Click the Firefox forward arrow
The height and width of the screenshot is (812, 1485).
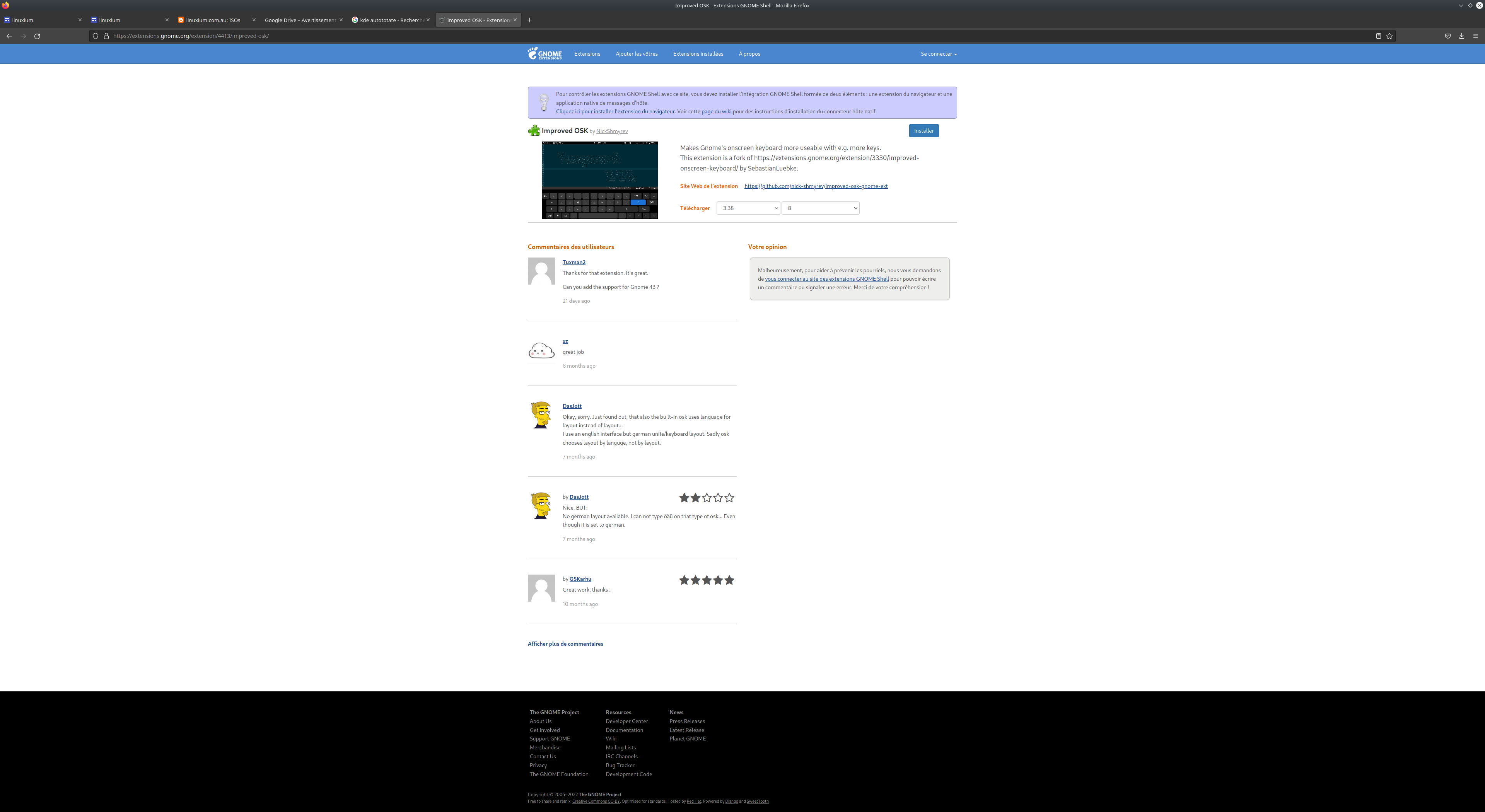click(23, 36)
